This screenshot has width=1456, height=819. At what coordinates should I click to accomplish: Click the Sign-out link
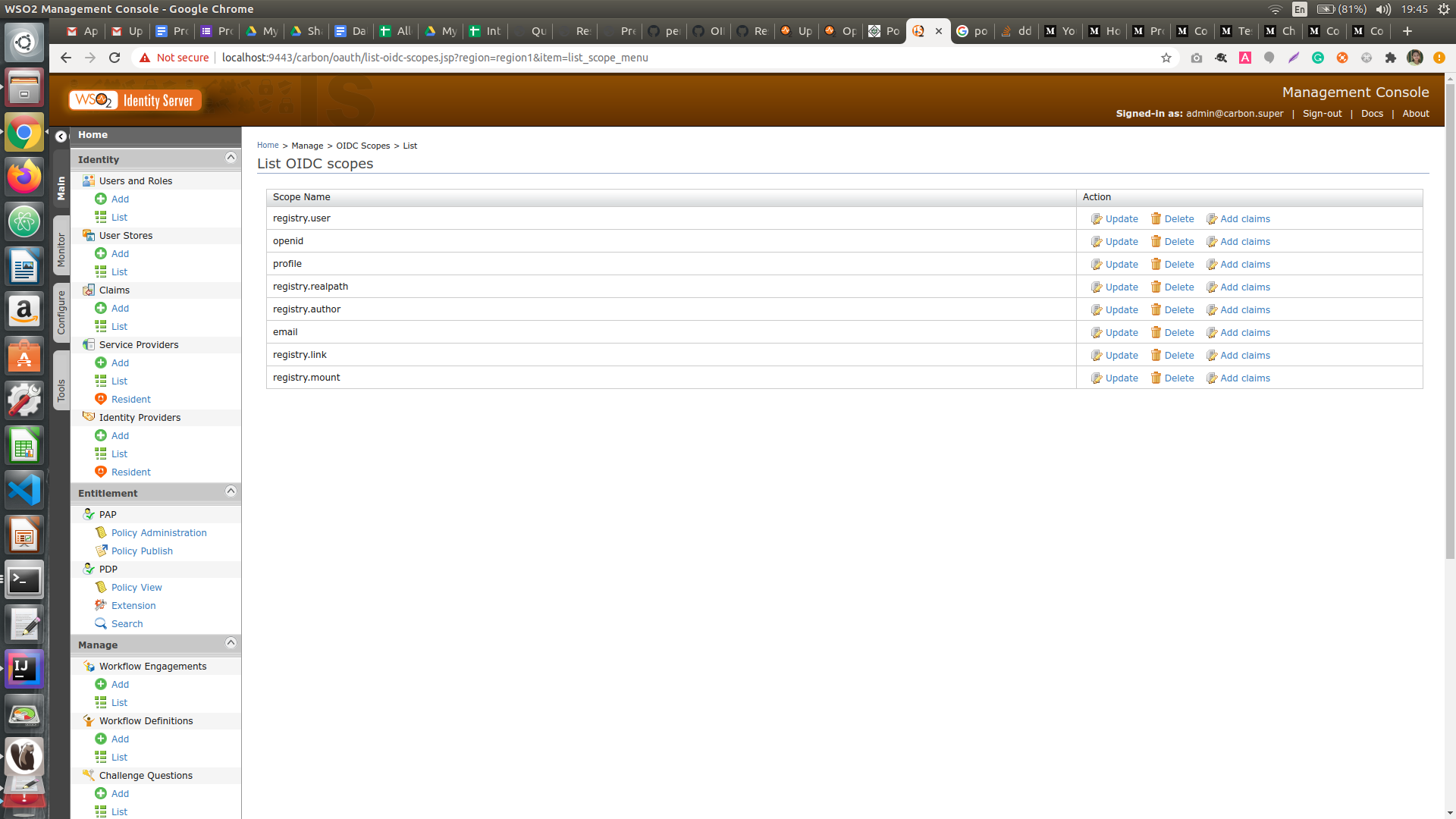point(1322,114)
